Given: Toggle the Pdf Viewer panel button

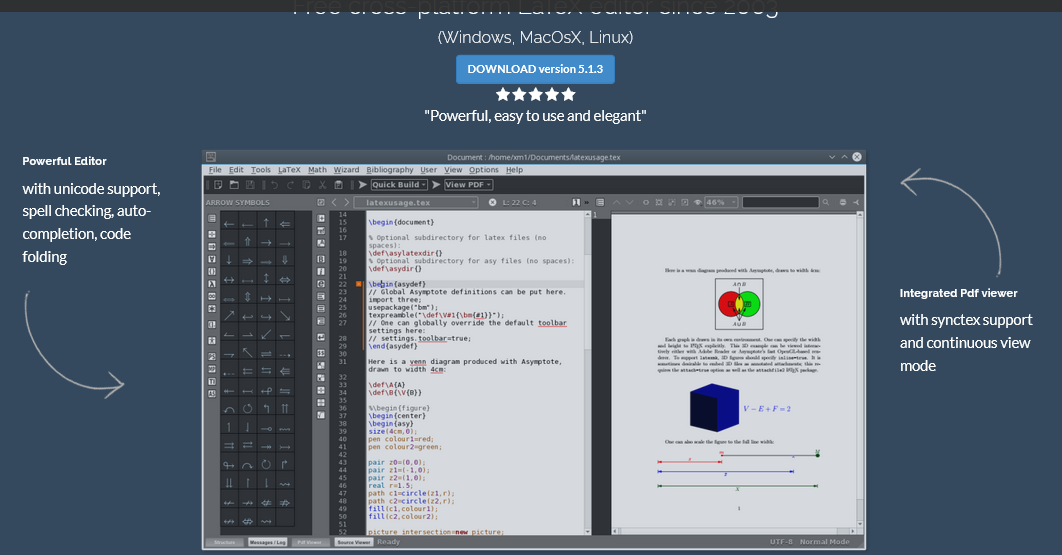Looking at the screenshot, I should 310,542.
